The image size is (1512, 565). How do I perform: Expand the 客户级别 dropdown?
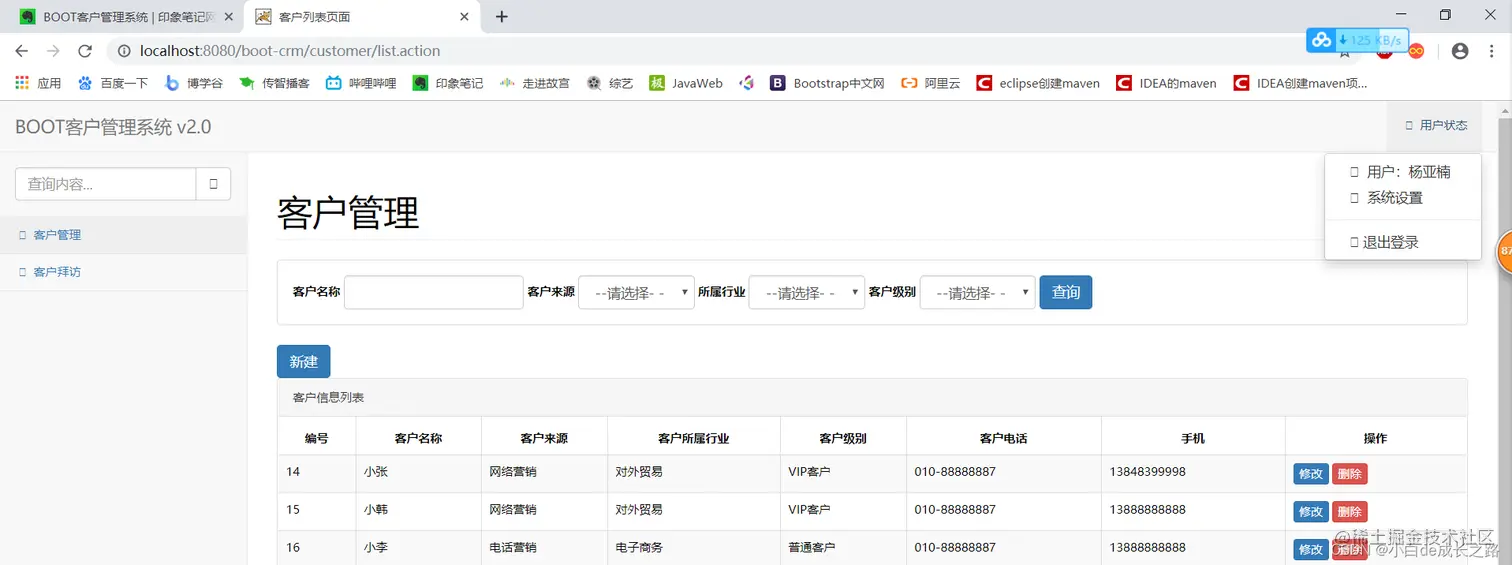pos(977,292)
